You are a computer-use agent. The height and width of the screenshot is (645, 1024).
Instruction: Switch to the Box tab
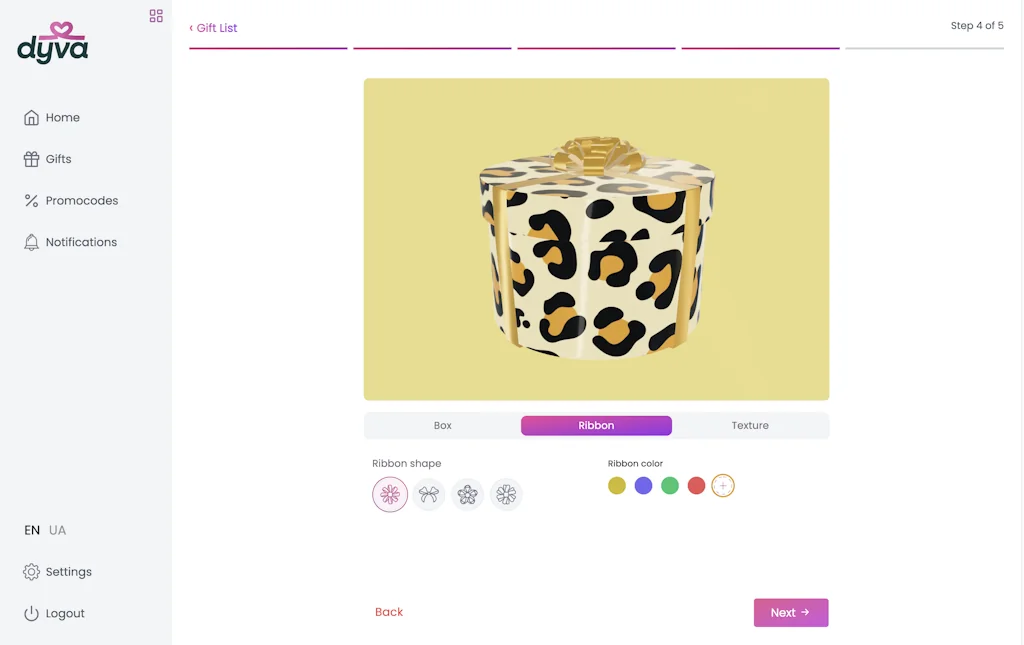(x=442, y=426)
